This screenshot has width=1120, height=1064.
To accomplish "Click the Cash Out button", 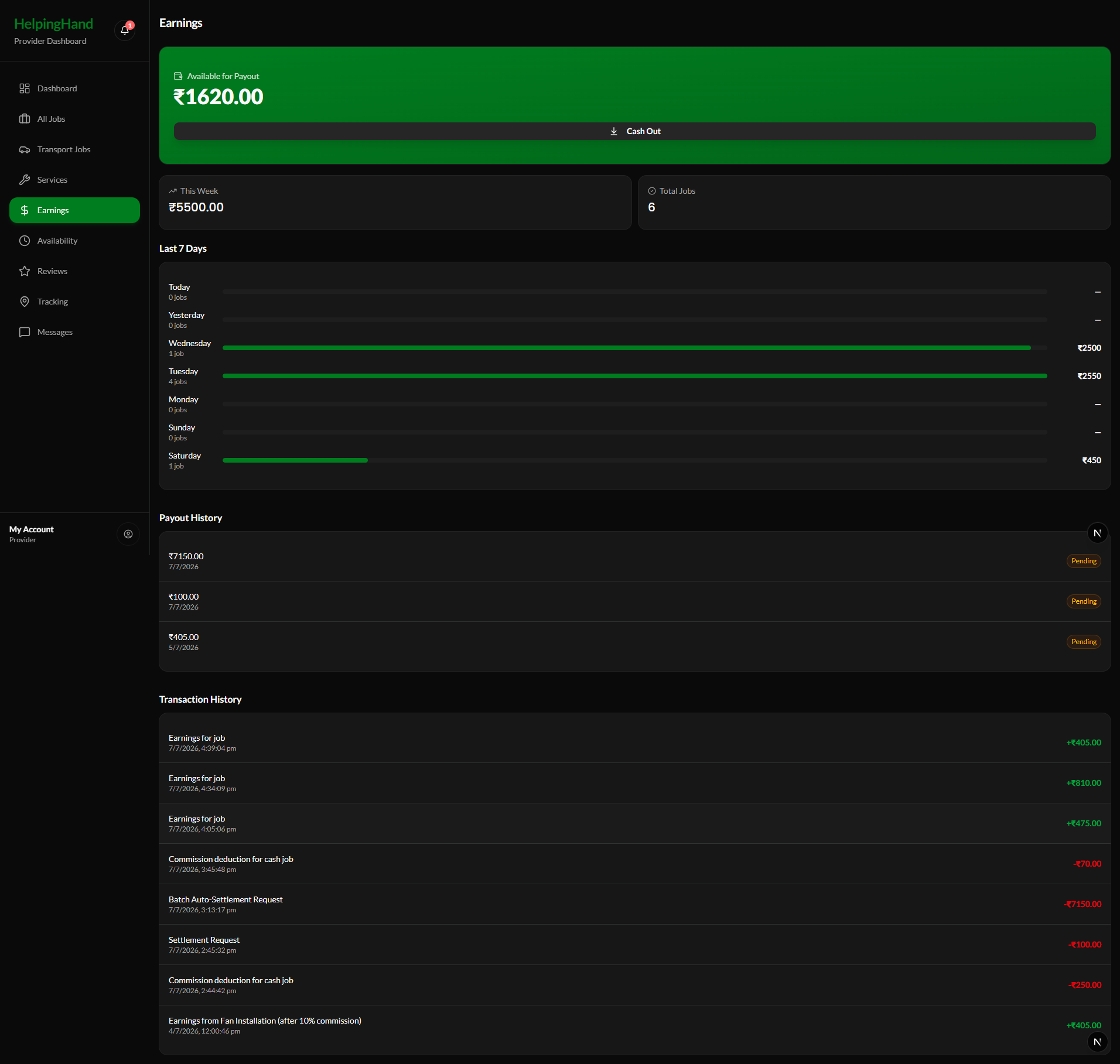I will click(634, 131).
